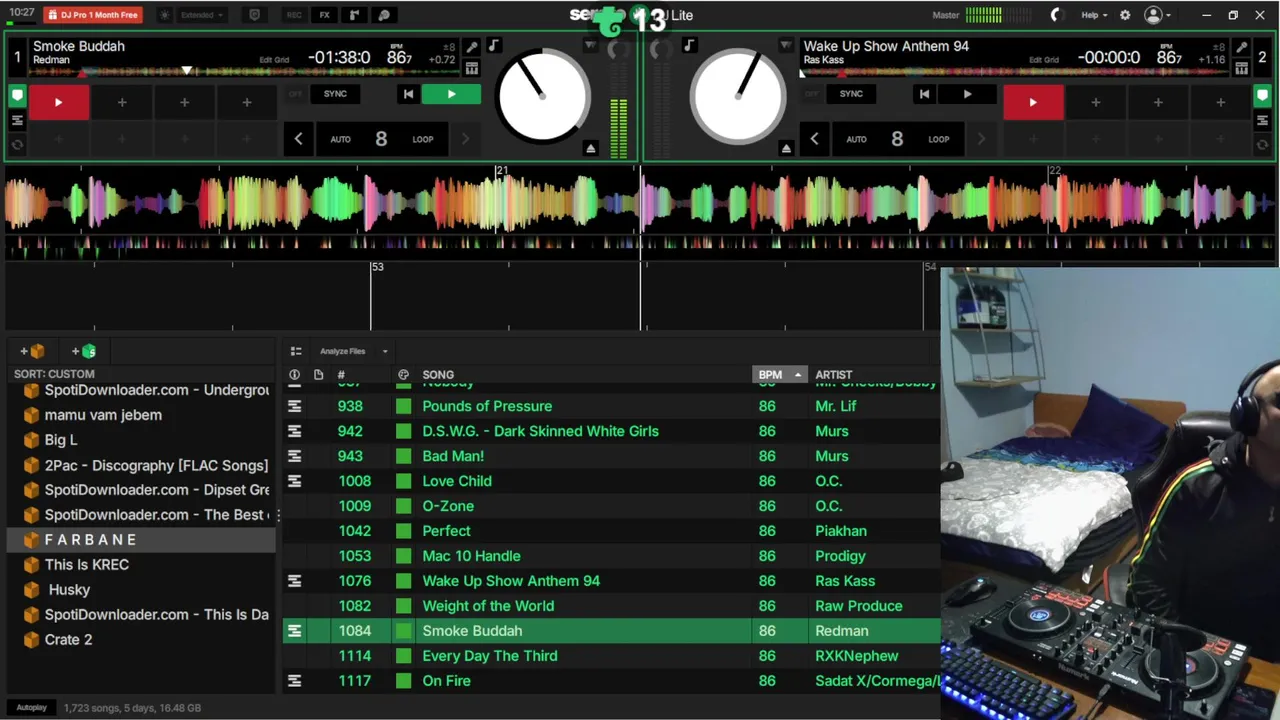
Task: Toggle the FX panel
Action: coord(324,15)
